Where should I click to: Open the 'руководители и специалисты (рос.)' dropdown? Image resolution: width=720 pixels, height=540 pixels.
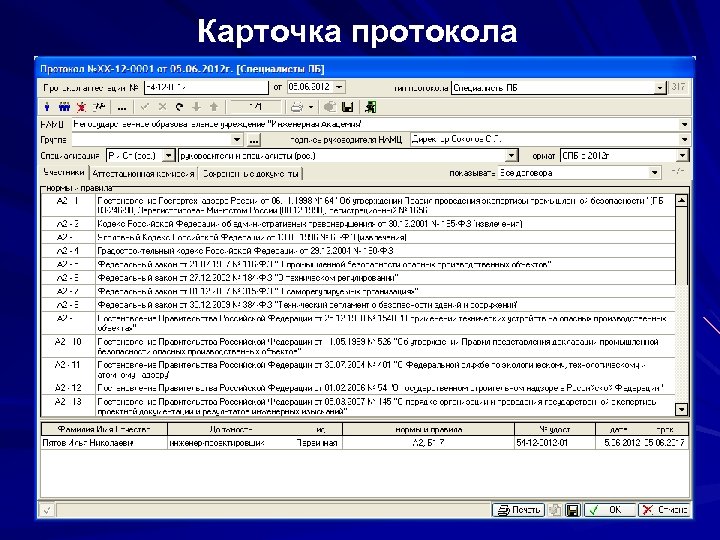pos(512,156)
